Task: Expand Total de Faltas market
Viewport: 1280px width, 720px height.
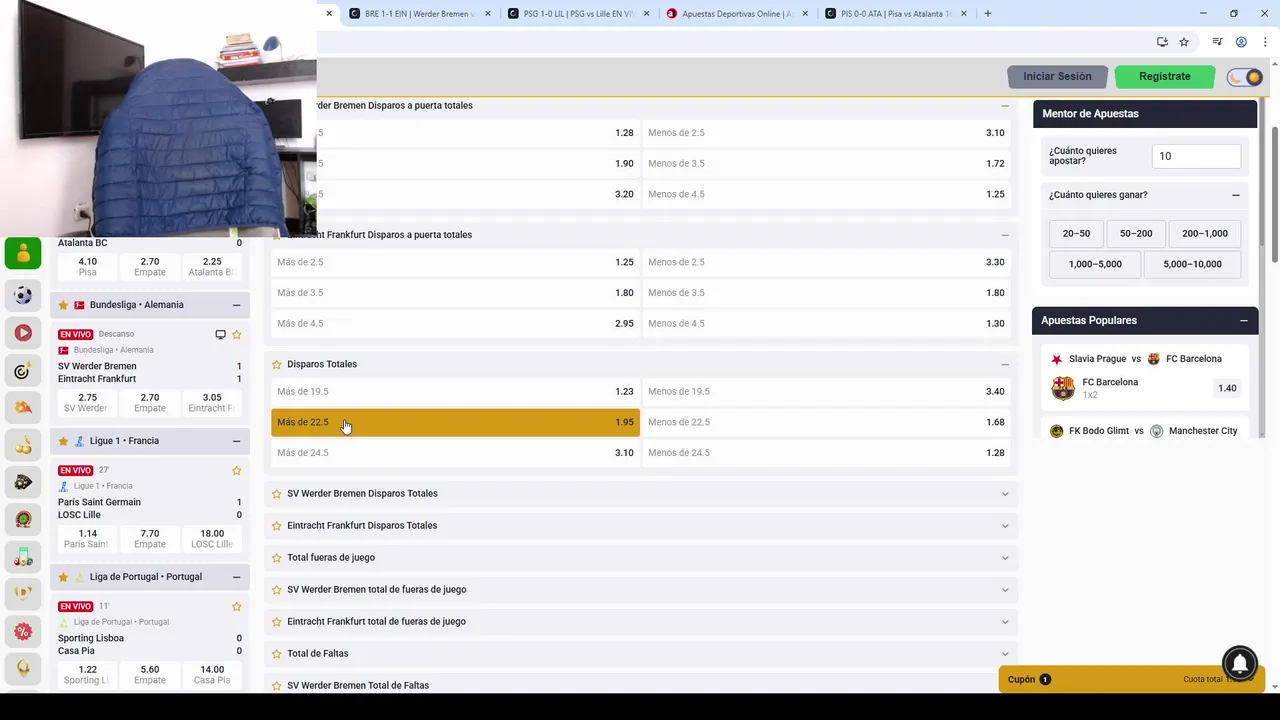Action: (x=1005, y=653)
